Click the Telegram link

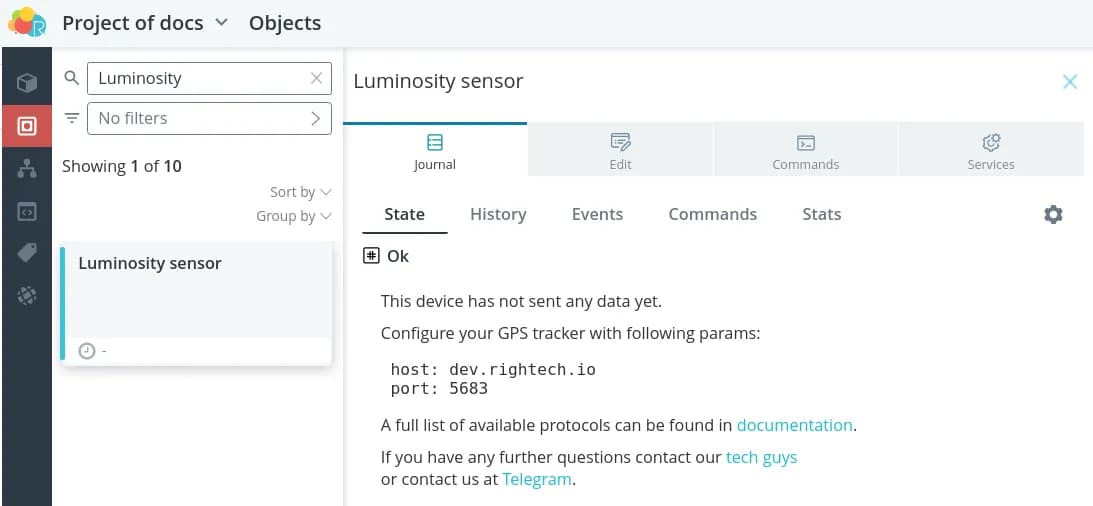(537, 479)
